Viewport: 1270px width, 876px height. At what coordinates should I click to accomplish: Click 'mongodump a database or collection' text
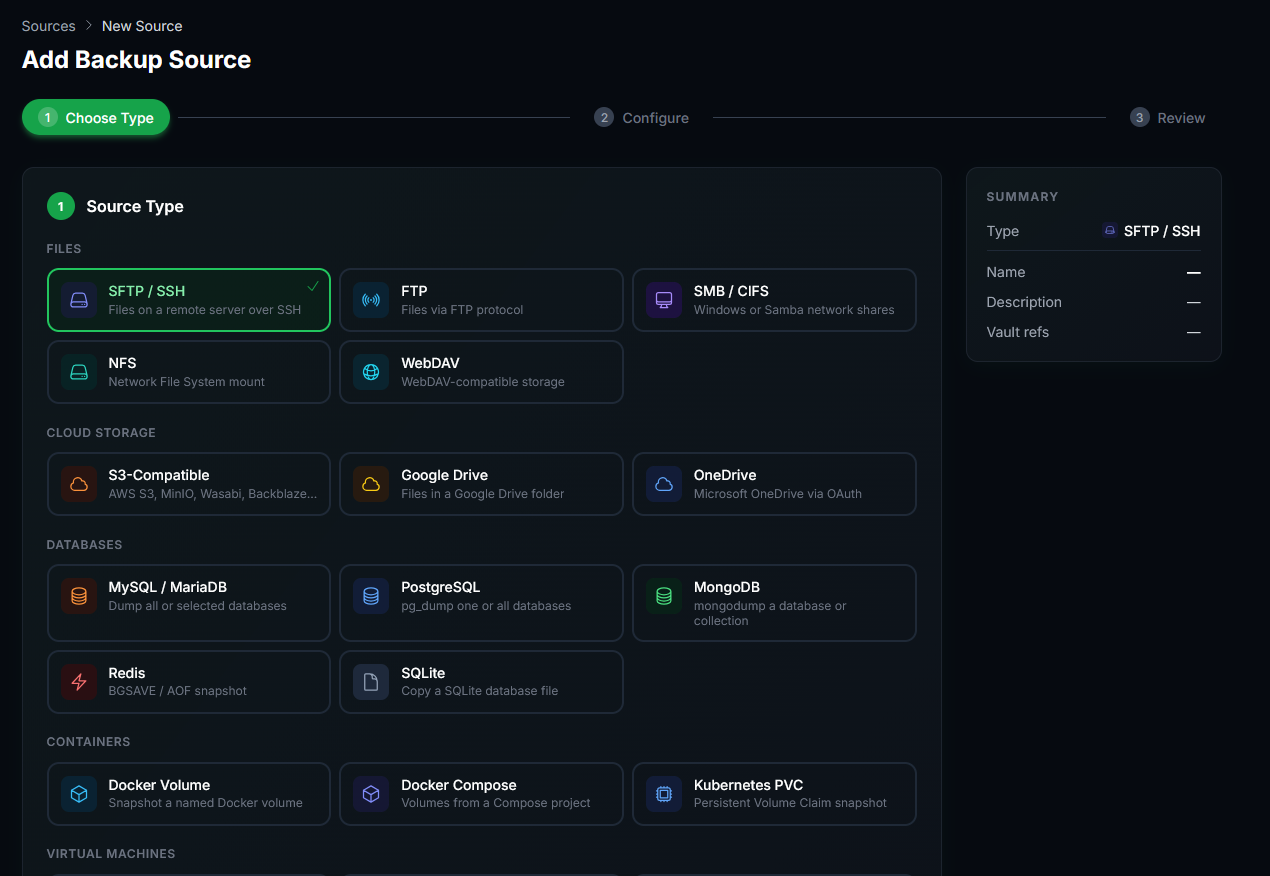click(x=770, y=613)
